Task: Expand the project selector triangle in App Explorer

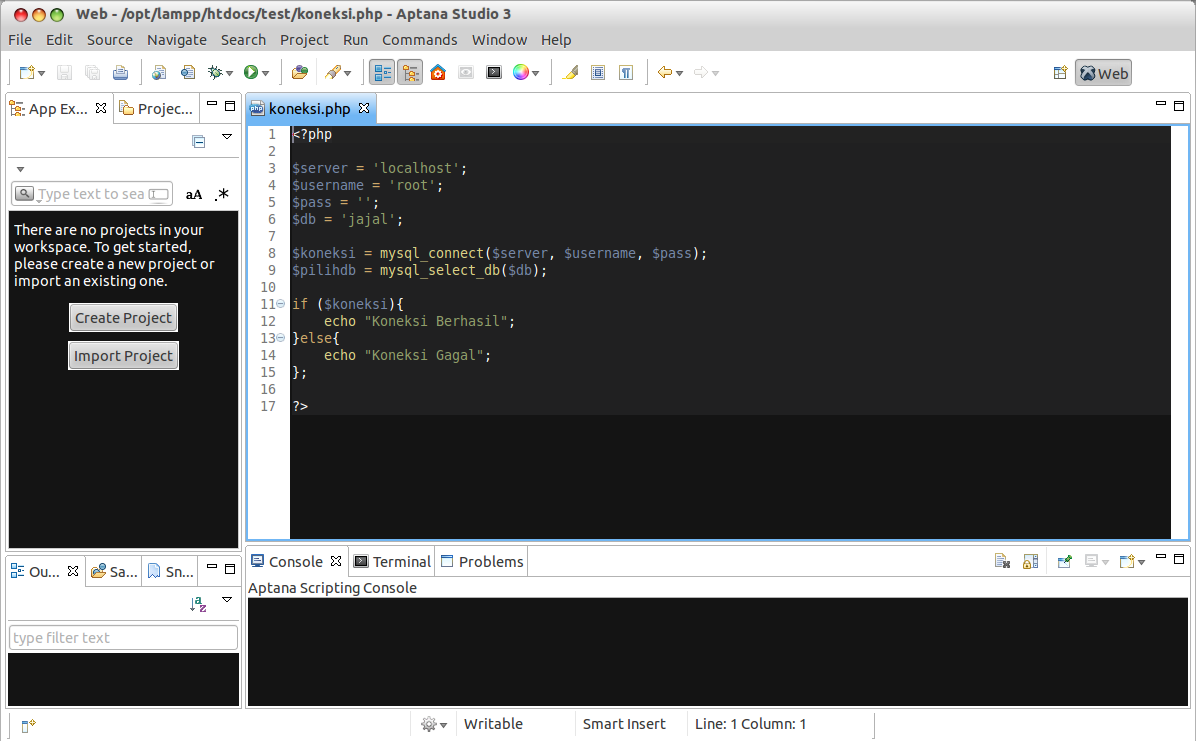Action: [21, 169]
